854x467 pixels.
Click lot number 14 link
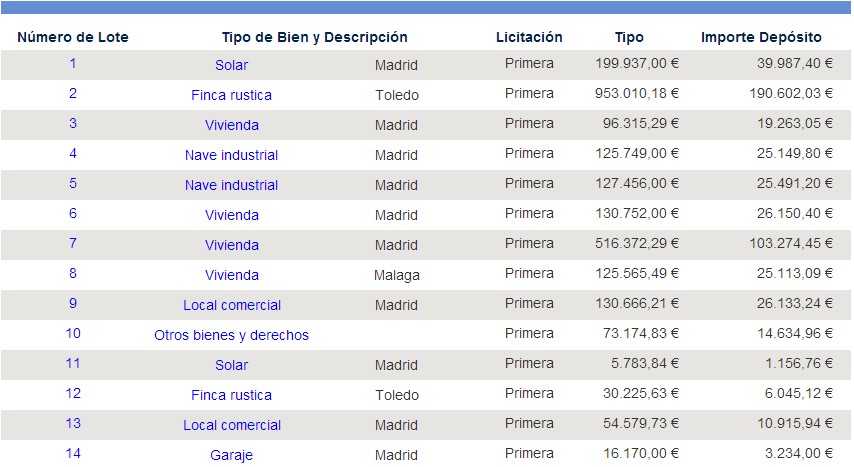(x=73, y=454)
